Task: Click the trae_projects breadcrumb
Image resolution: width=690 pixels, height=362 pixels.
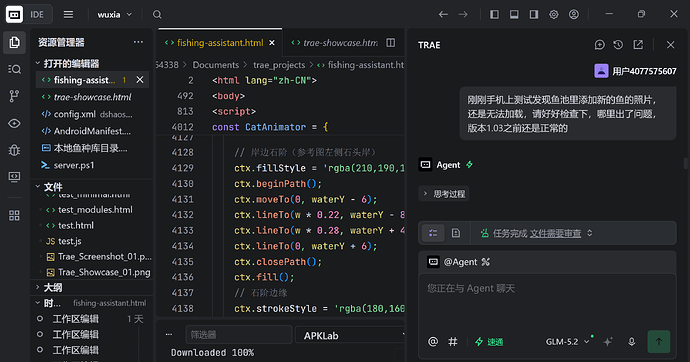Action: pyautogui.click(x=279, y=65)
